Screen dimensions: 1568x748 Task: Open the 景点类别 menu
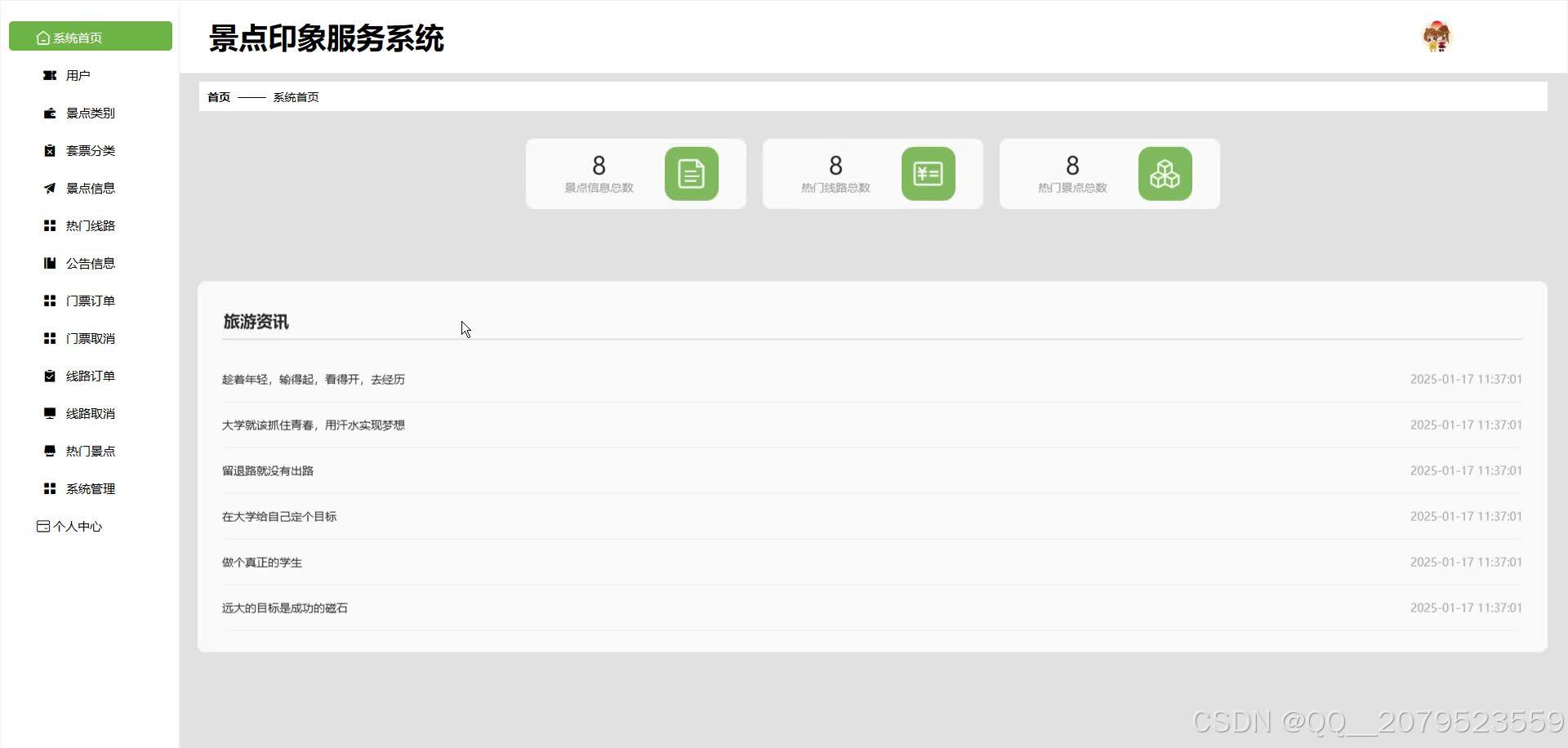pyautogui.click(x=91, y=113)
